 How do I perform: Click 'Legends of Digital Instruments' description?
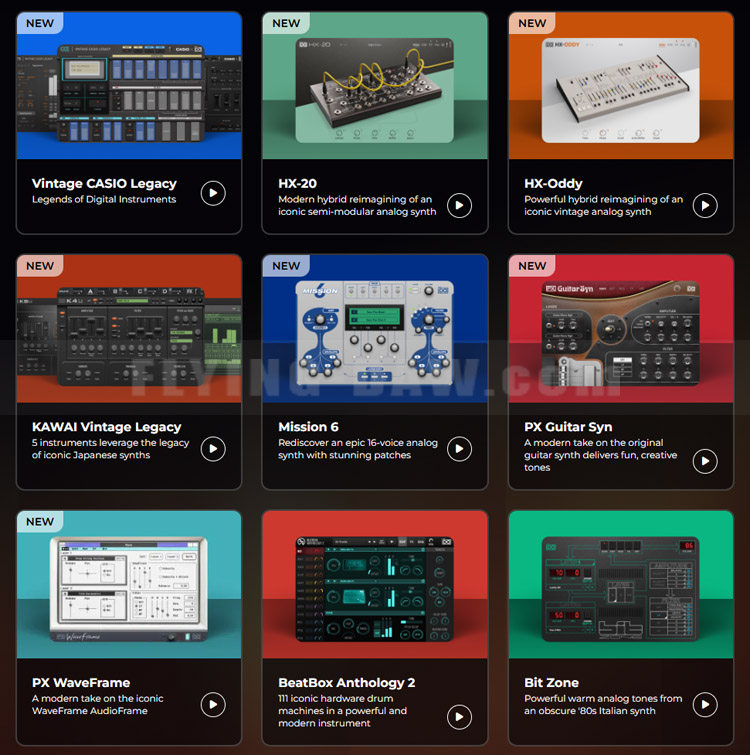pos(104,199)
